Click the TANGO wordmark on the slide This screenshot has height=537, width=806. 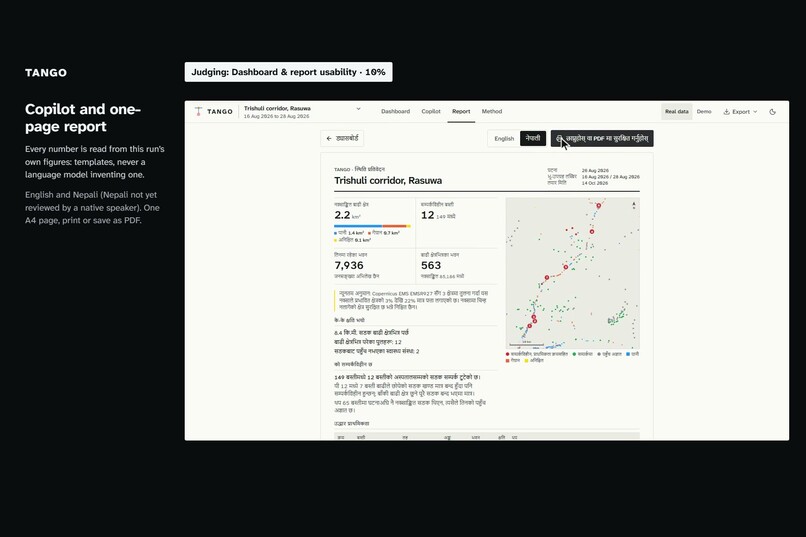point(46,72)
